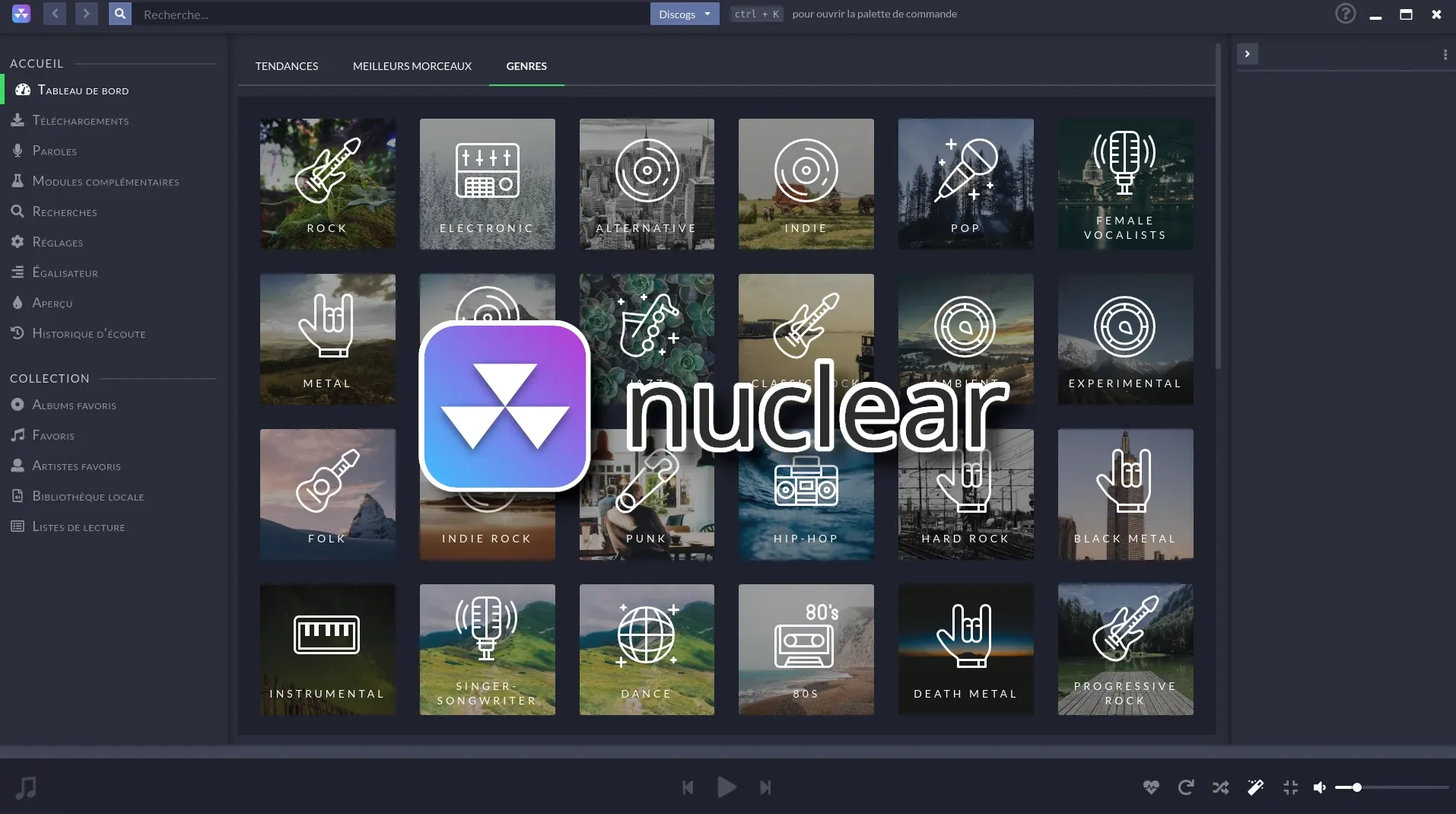Show Listes de lecture

78,526
